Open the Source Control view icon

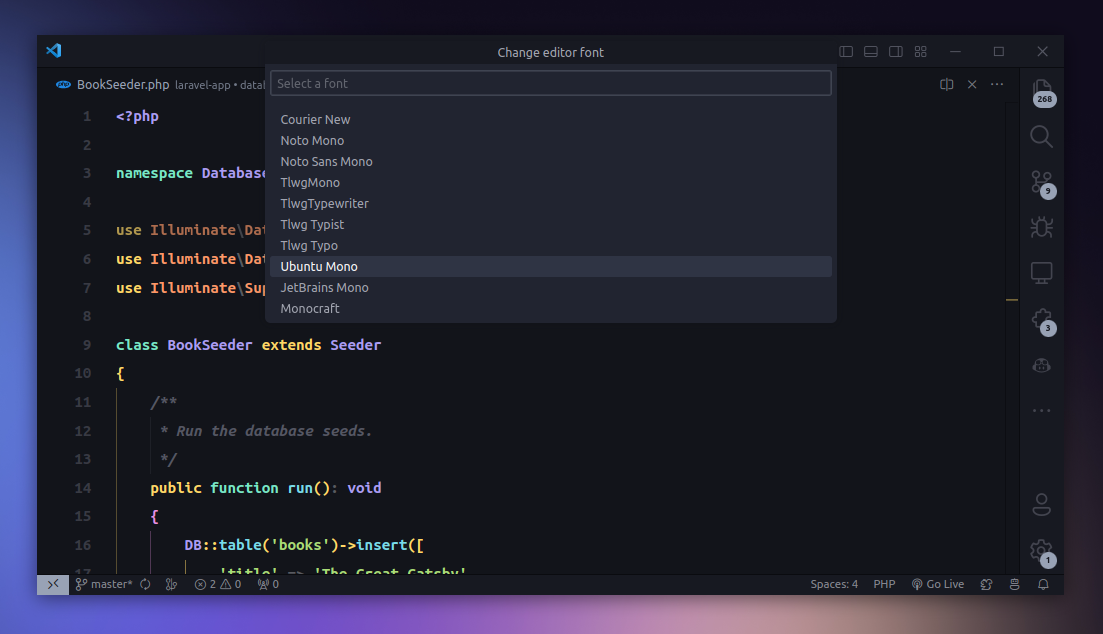tap(1042, 183)
